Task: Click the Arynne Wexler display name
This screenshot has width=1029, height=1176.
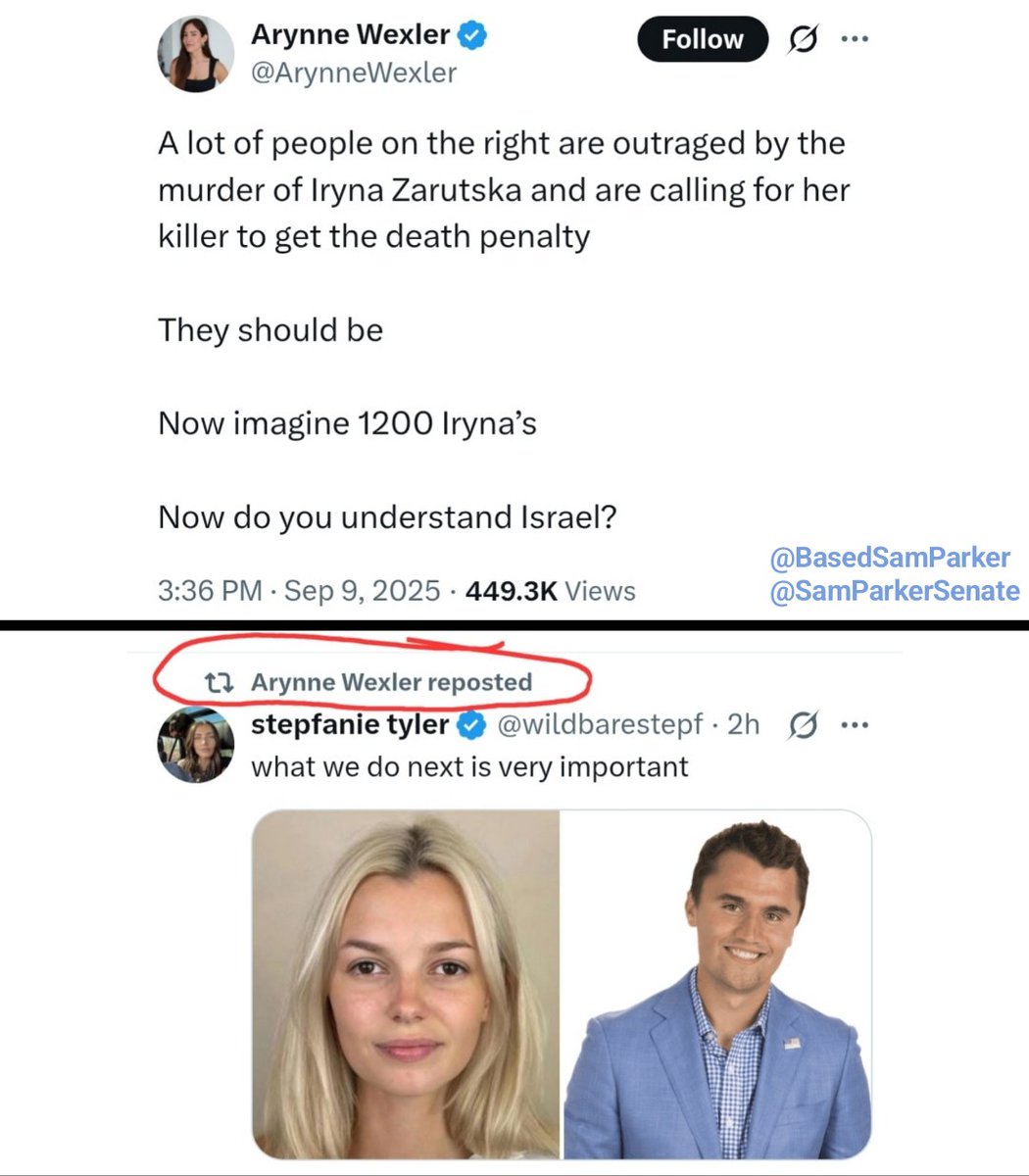Action: (x=350, y=34)
